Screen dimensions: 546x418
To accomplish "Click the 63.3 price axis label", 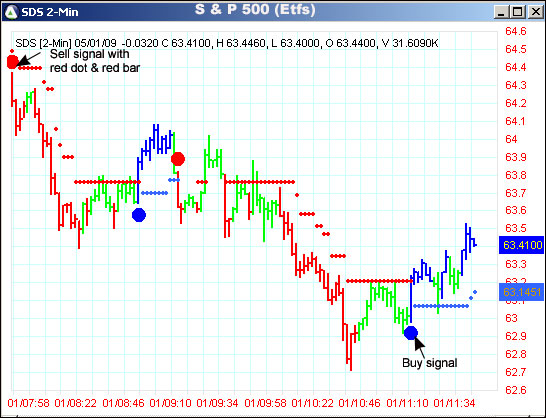I will [516, 264].
